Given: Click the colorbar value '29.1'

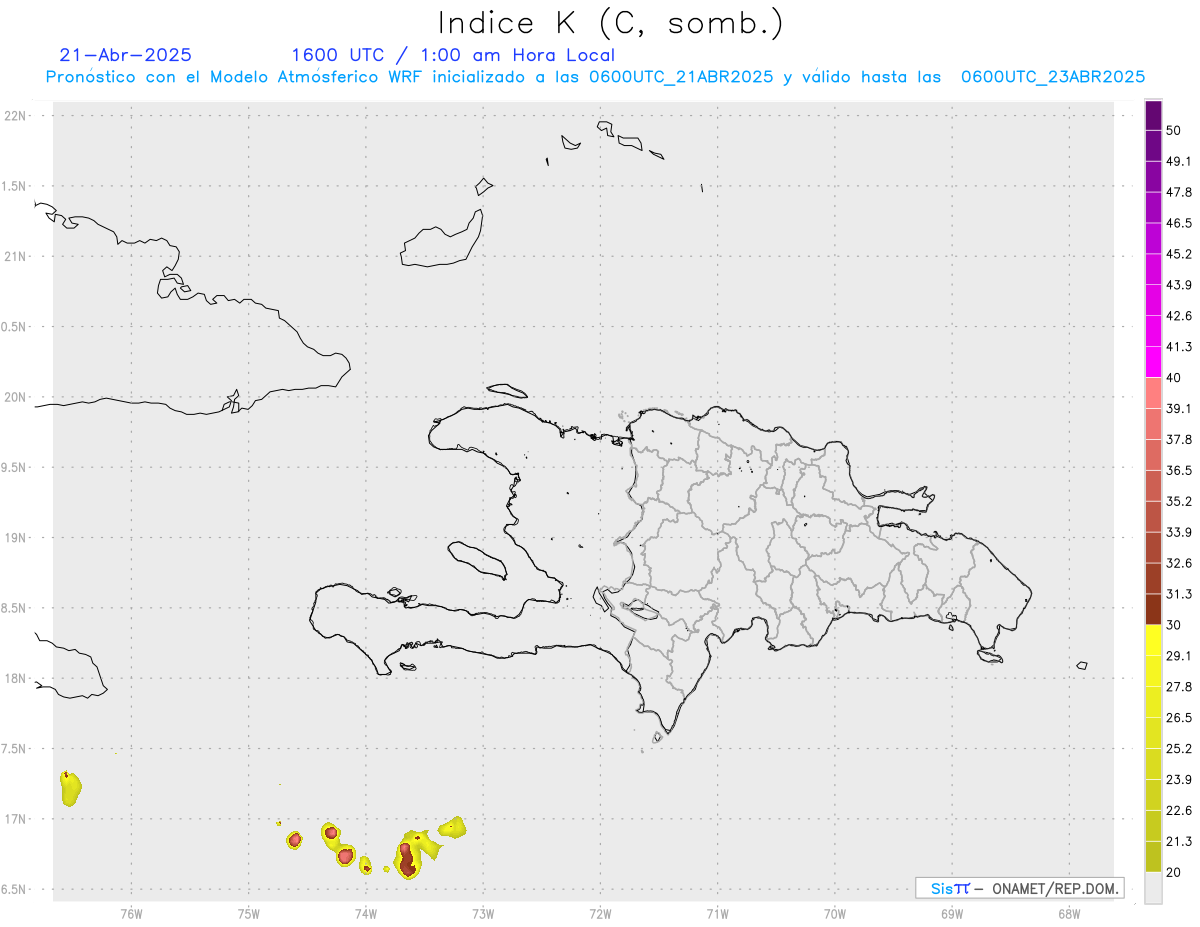Looking at the screenshot, I should click(x=1179, y=656).
